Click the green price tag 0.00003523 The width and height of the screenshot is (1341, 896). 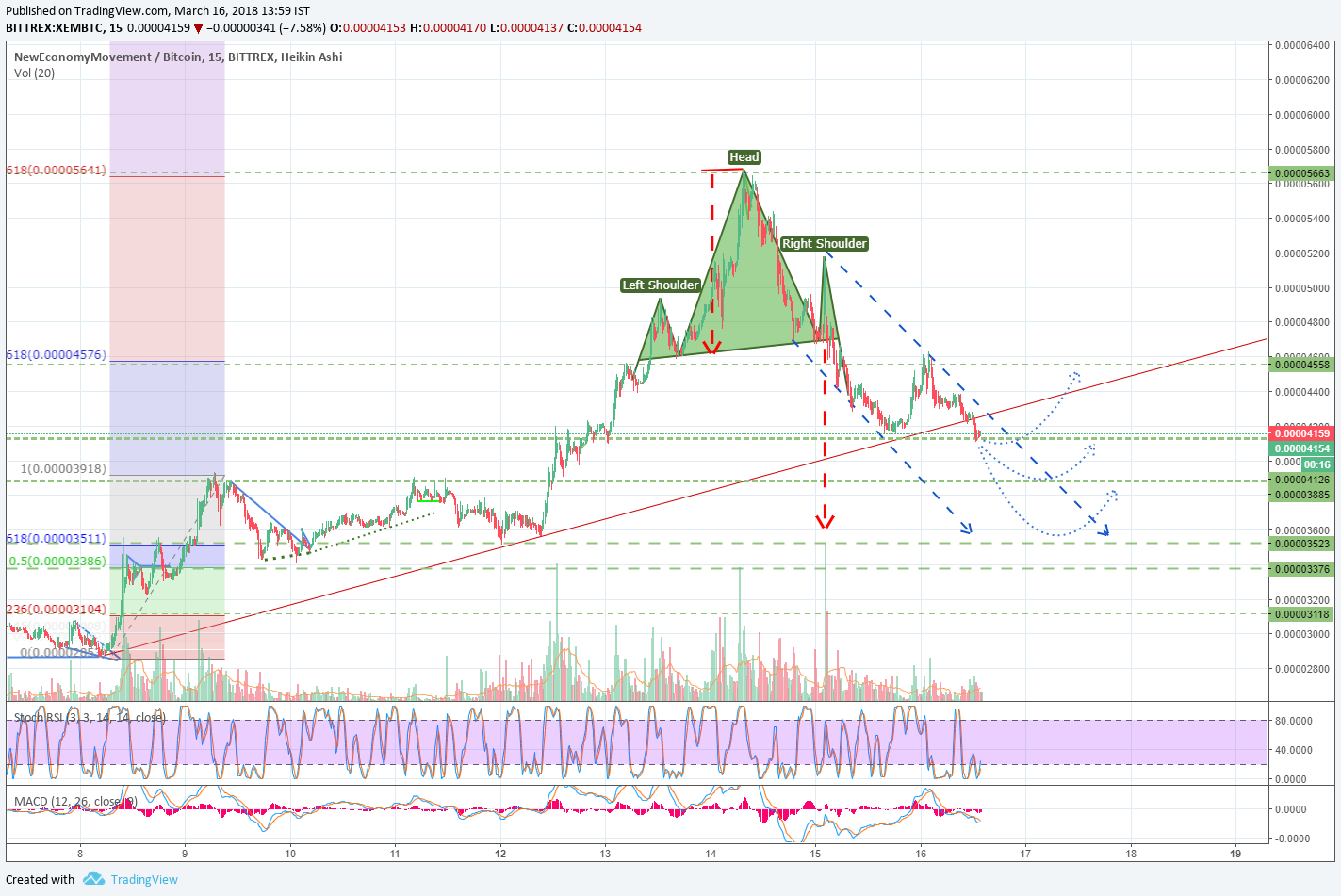pyautogui.click(x=1301, y=544)
